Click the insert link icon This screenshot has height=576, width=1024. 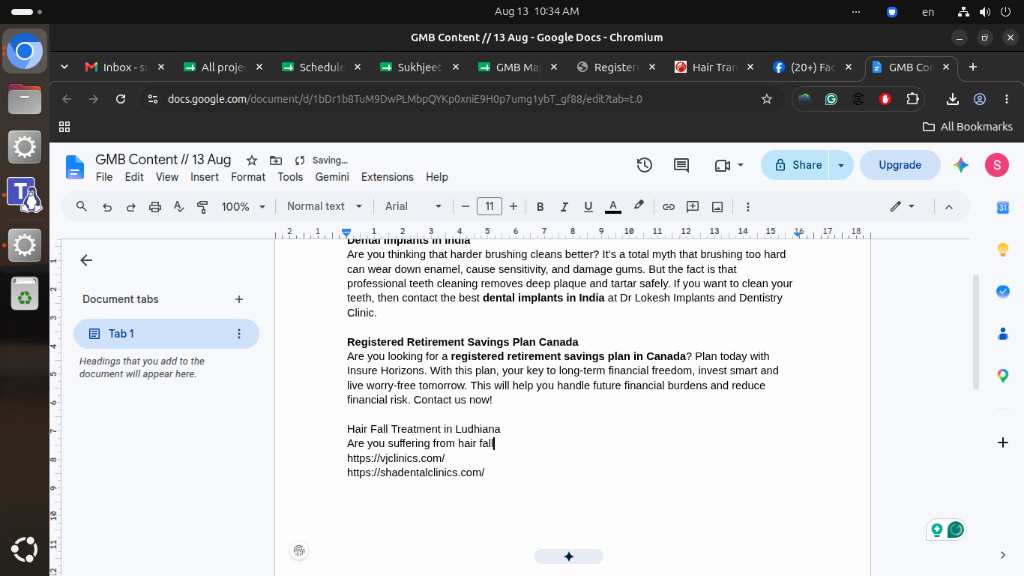coord(668,207)
